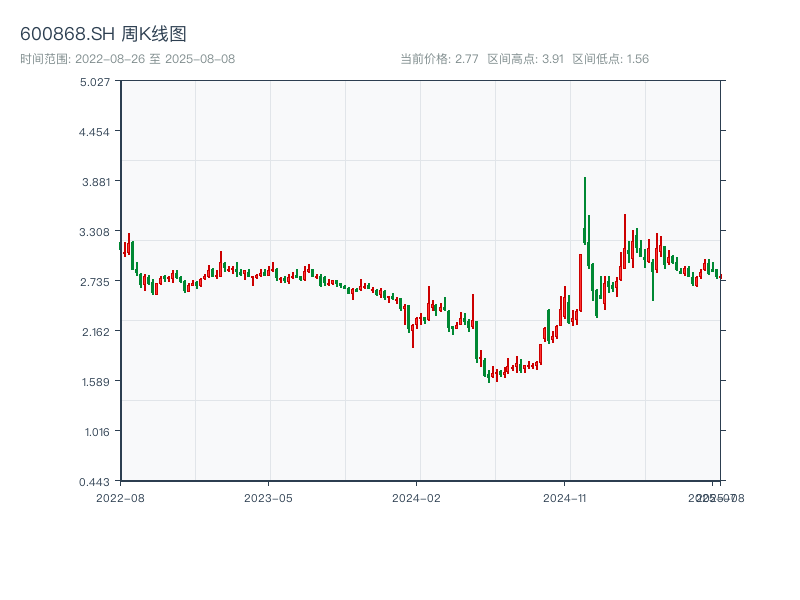Click the 1.016 y-axis label

[95, 432]
